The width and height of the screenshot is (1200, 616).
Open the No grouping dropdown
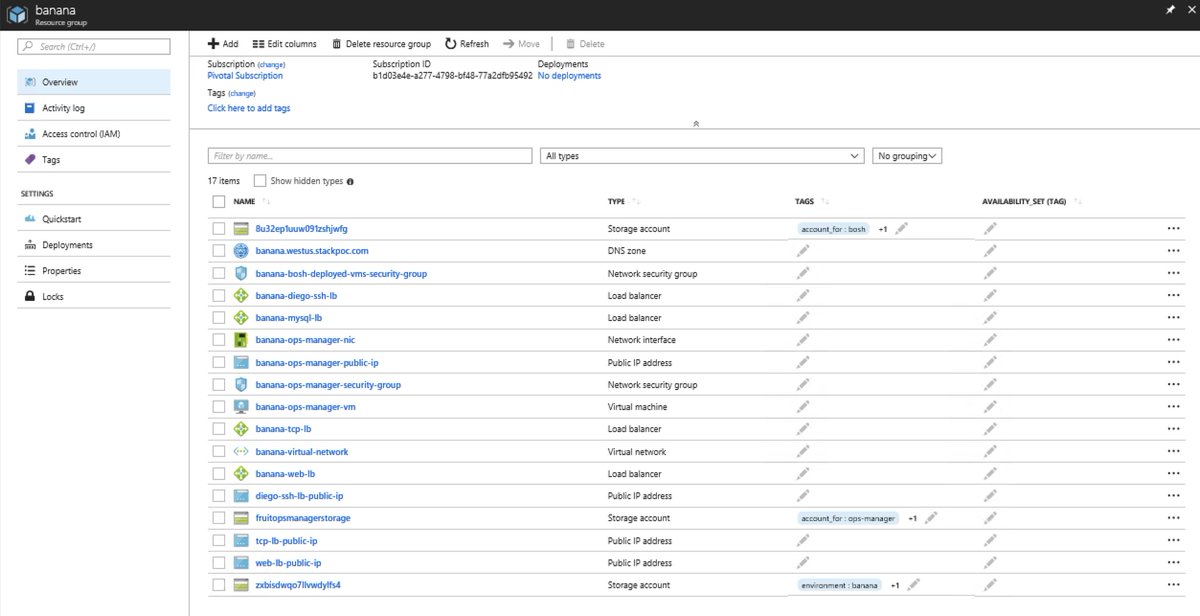[907, 156]
